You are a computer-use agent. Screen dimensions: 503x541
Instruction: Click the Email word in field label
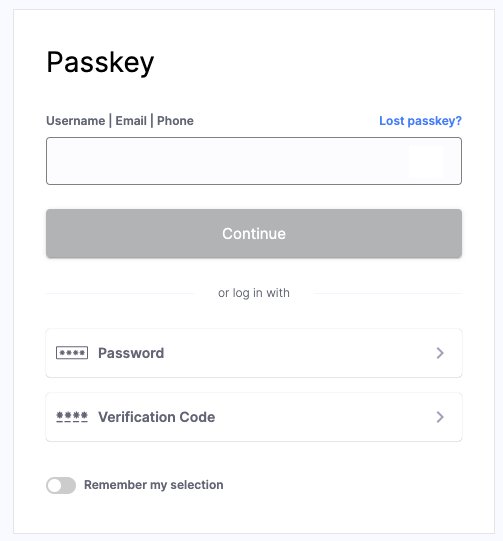pos(131,121)
